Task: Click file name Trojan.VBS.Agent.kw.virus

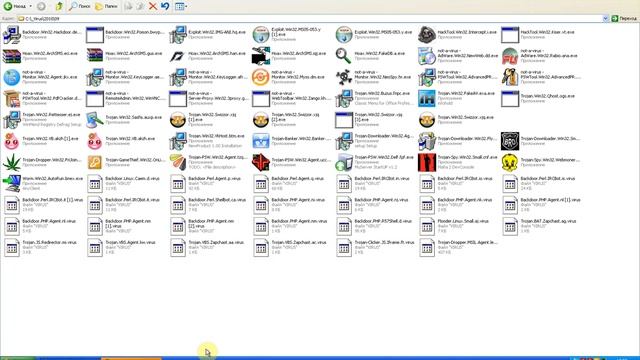Action: [x=130, y=242]
